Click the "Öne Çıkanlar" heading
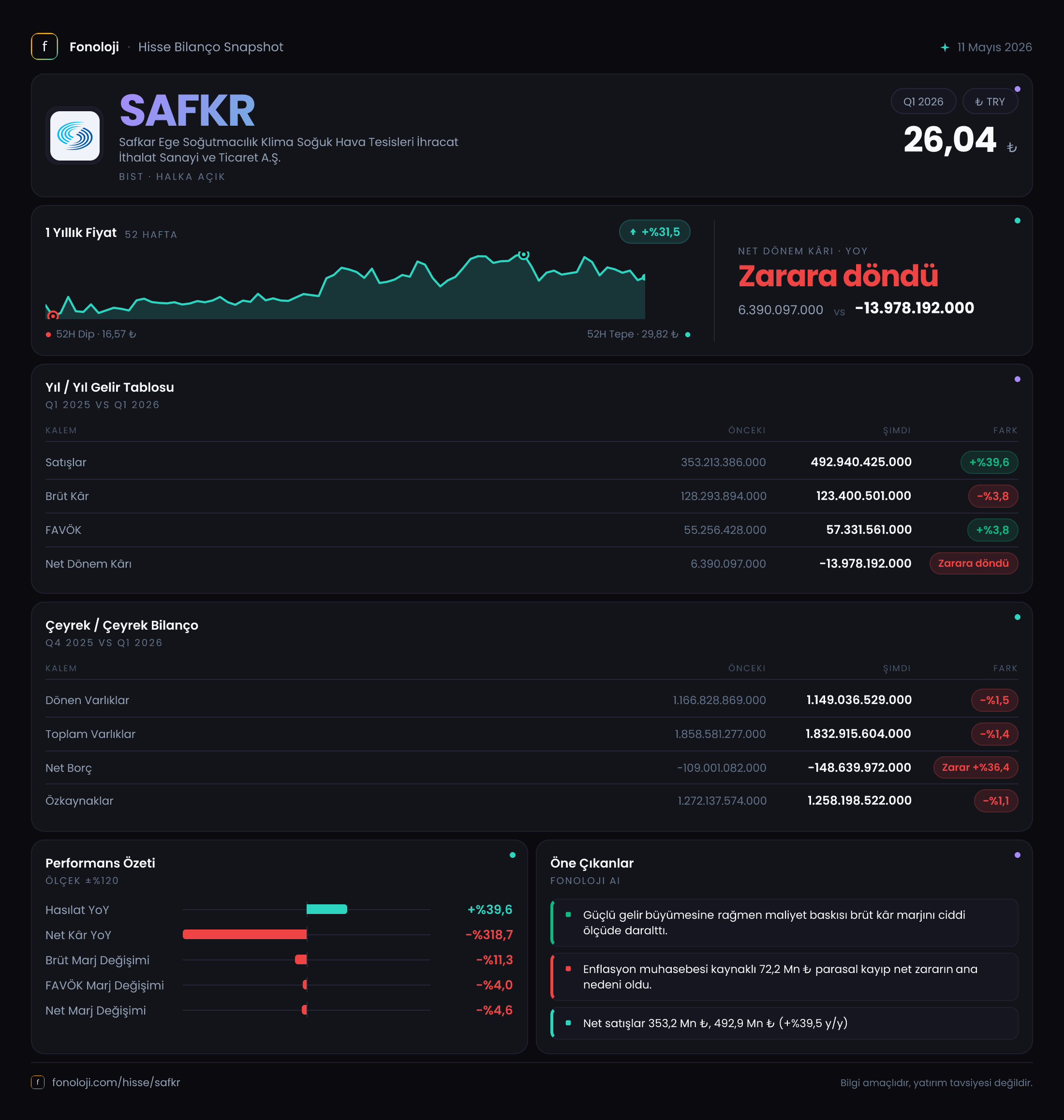The width and height of the screenshot is (1064, 1120). click(591, 863)
